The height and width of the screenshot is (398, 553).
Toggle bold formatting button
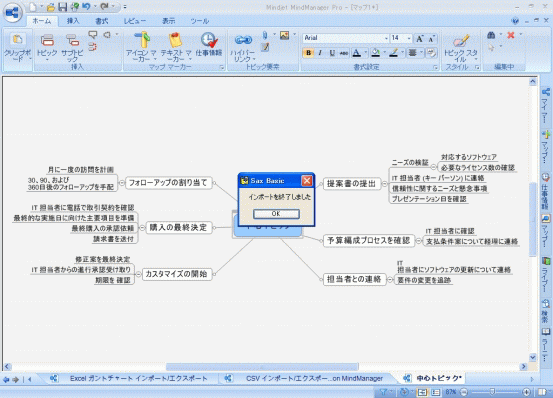click(309, 53)
